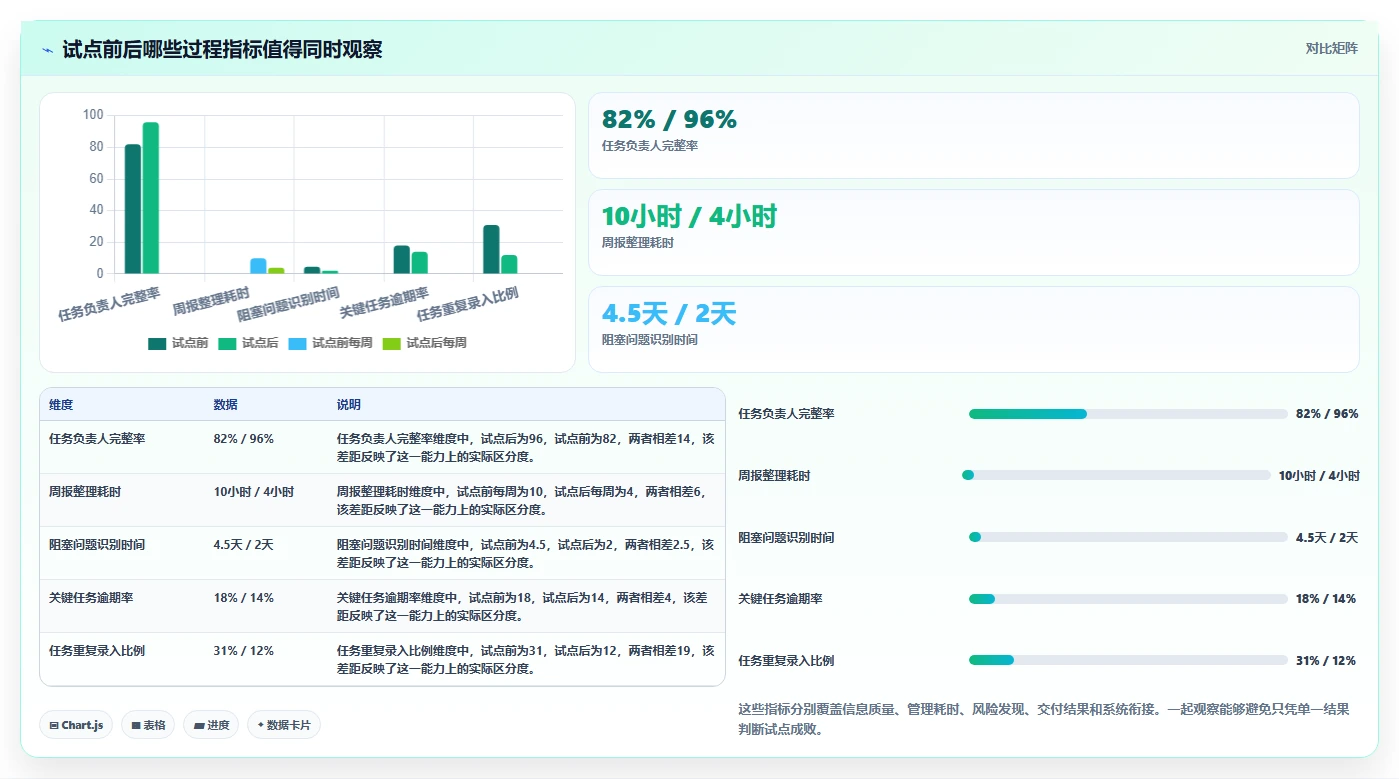
Task: Click the table description mentioning 两者相差14
Action: (x=526, y=448)
